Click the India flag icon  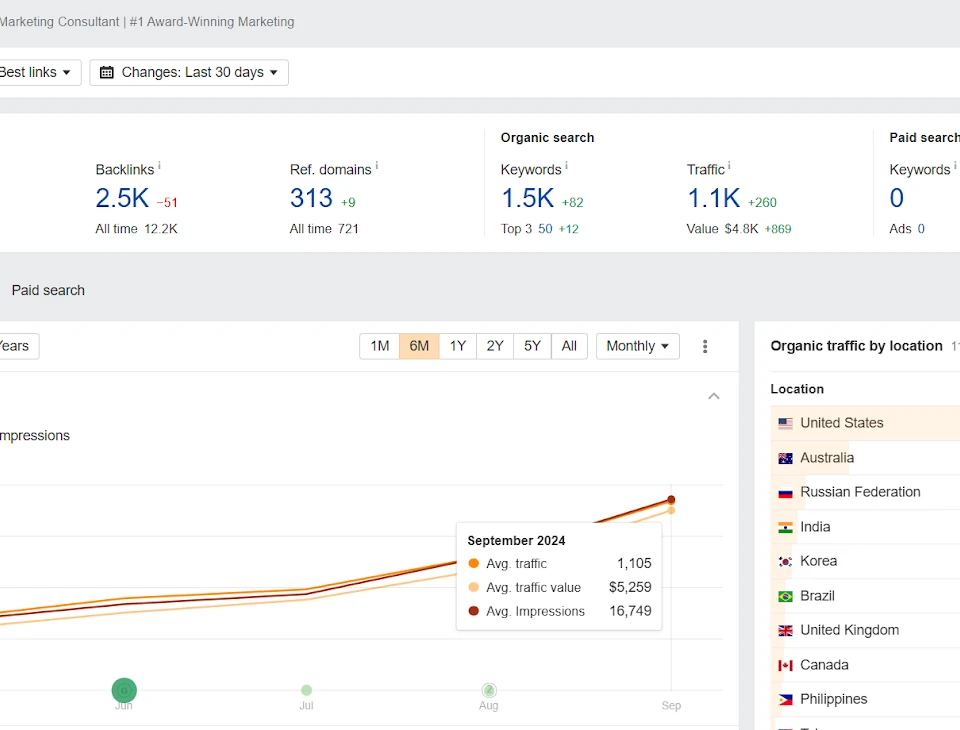(x=786, y=527)
